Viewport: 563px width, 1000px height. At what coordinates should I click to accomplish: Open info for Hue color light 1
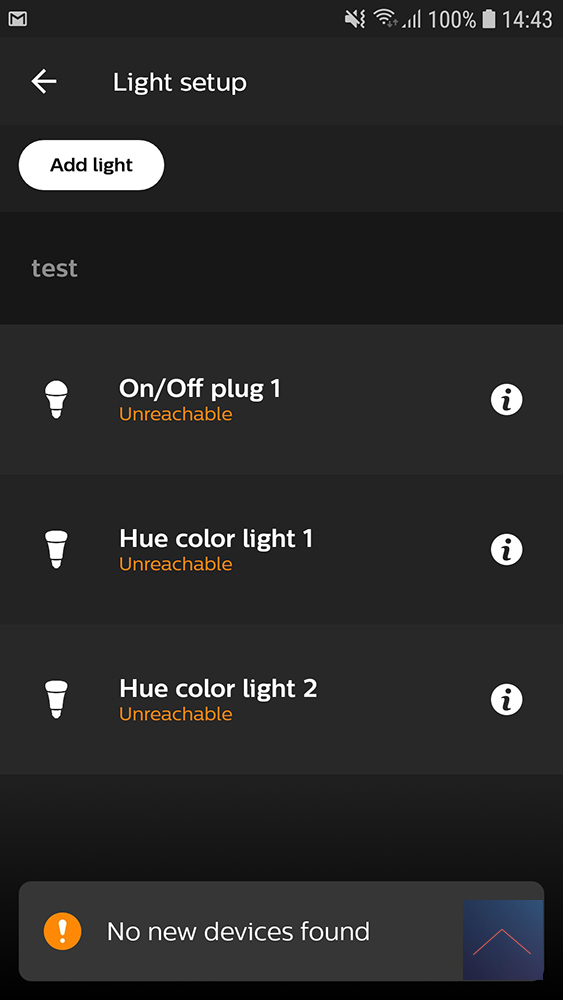[506, 549]
